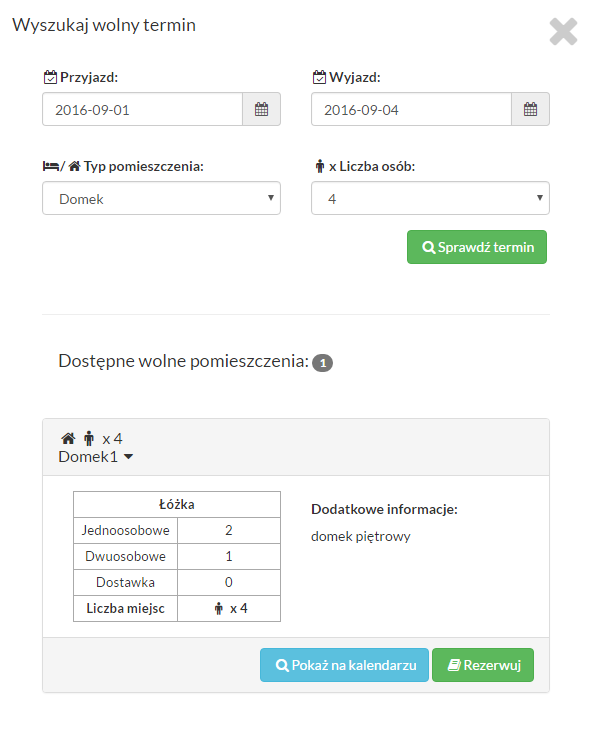Viewport: 590px width, 739px height.
Task: Click the available rooms count badge
Action: (x=323, y=363)
